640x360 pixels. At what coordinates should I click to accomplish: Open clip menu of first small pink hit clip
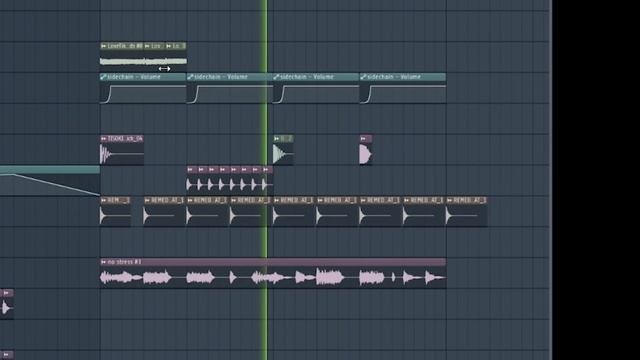click(x=190, y=169)
